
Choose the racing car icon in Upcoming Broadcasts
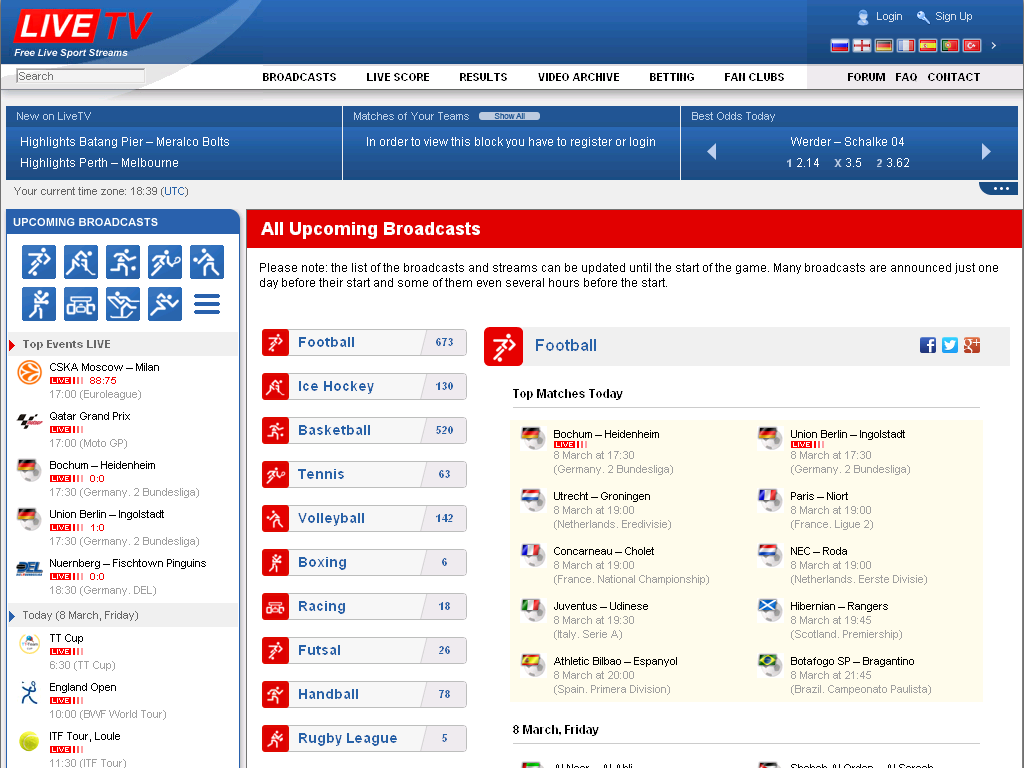point(81,304)
